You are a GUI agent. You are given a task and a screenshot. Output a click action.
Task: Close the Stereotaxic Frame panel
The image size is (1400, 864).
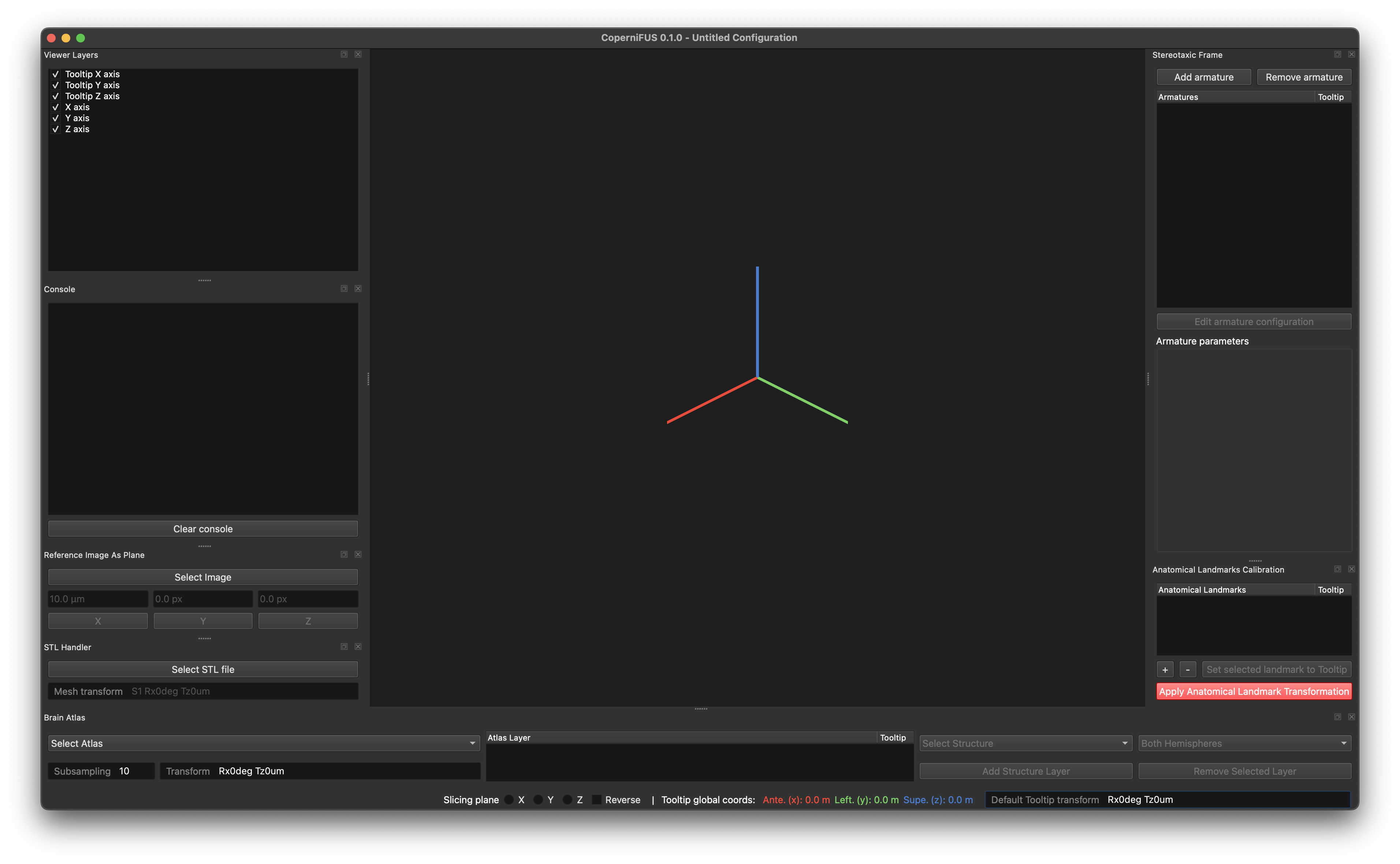coord(1351,54)
